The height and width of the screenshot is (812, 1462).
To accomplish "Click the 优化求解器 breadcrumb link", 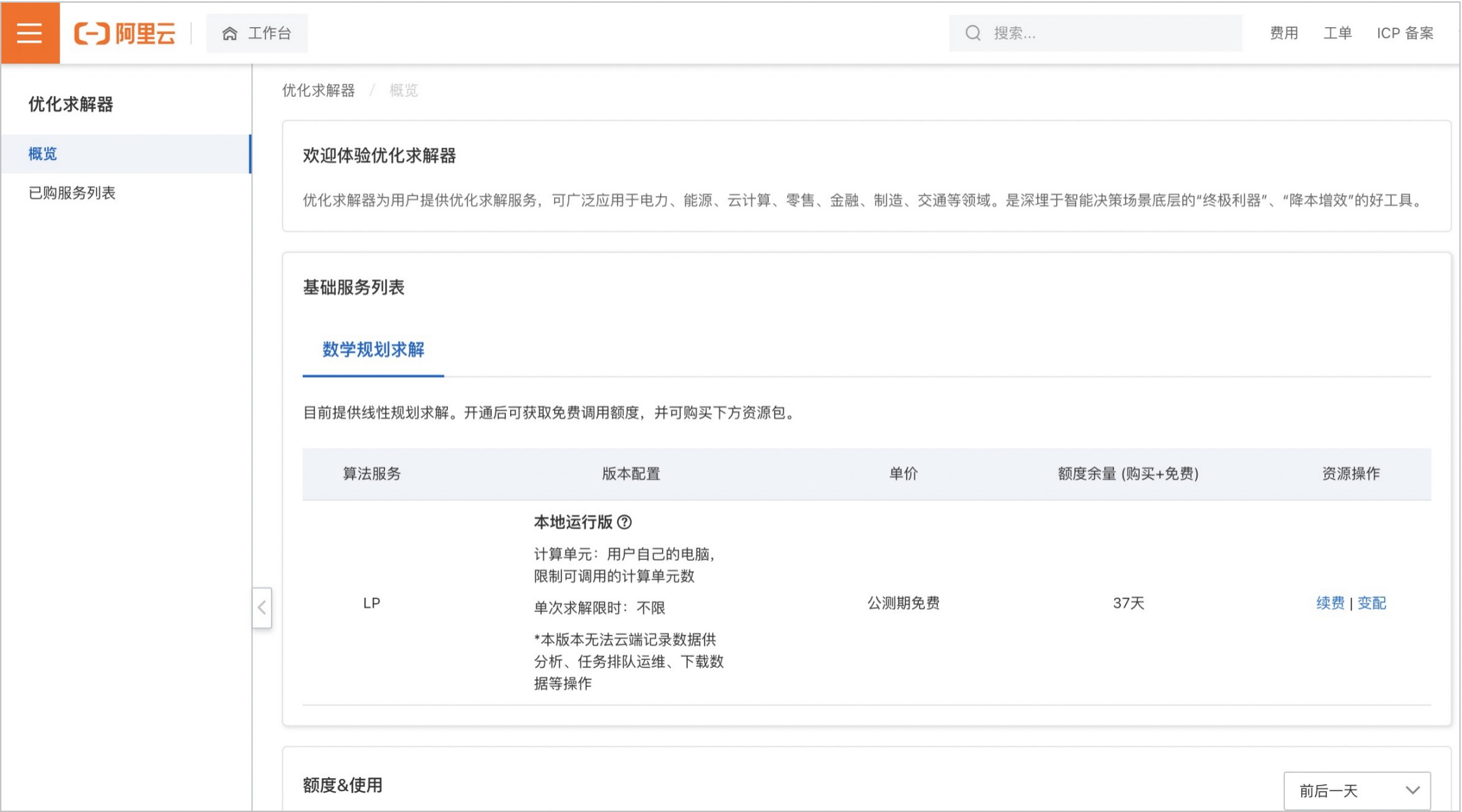I will coord(318,91).
